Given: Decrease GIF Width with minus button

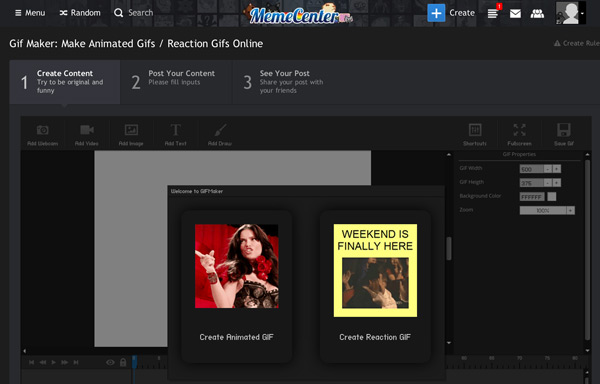Looking at the screenshot, I should point(548,169).
